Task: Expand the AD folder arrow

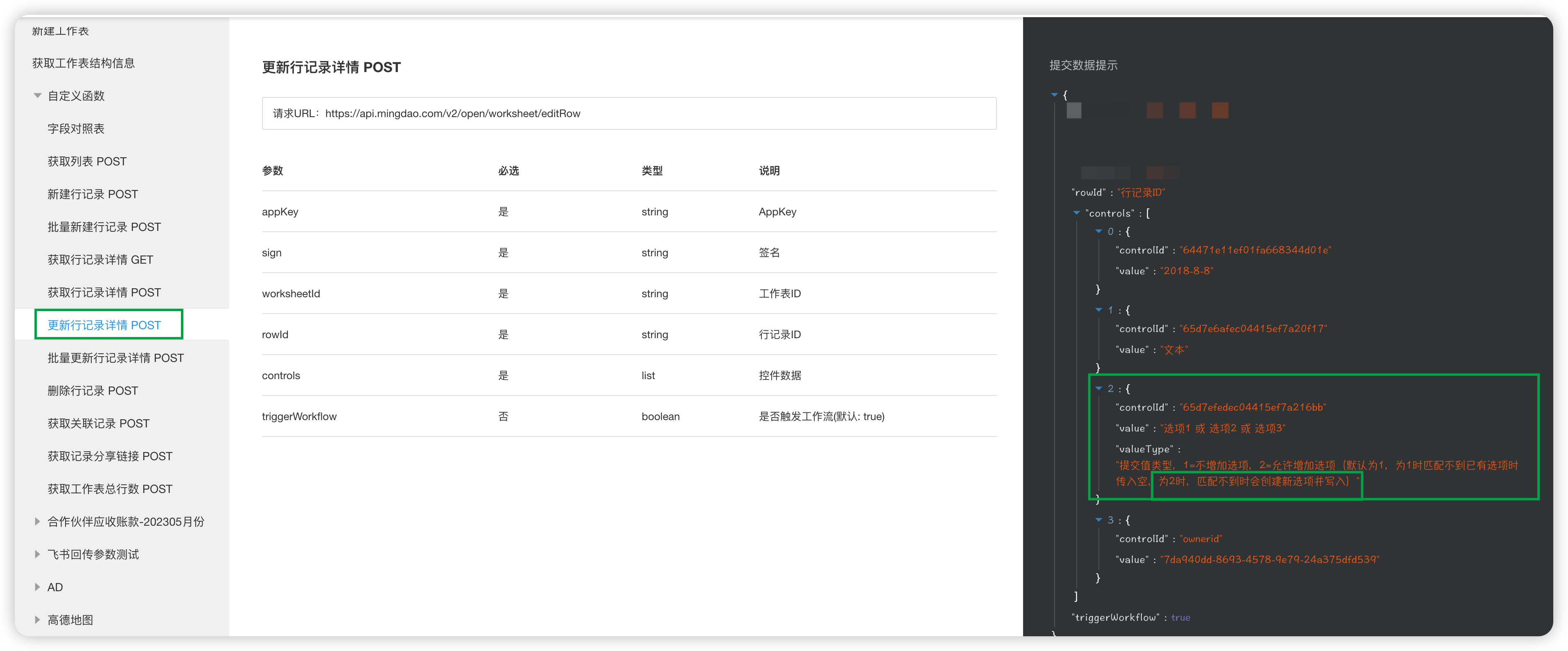Action: 38,587
